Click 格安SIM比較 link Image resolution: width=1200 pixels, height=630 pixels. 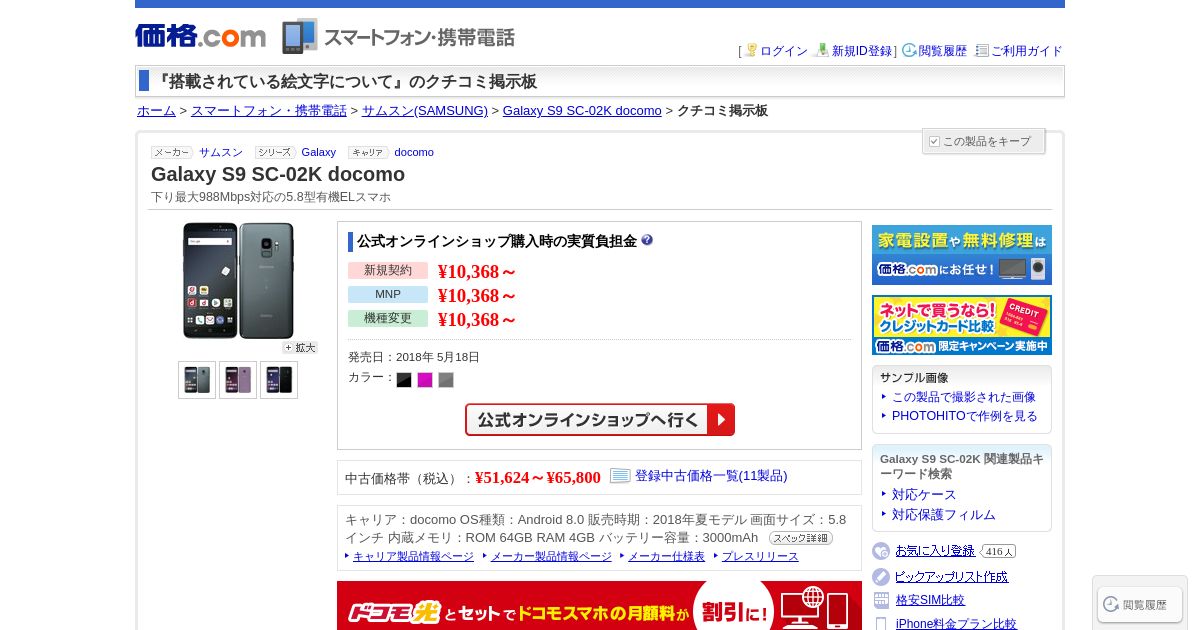pos(930,600)
